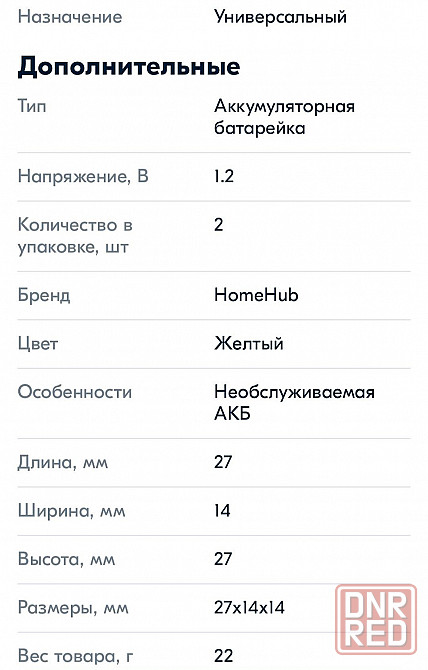Select the 27x14x14 dimensions value
Image resolution: width=428 pixels, height=670 pixels.
(249, 608)
